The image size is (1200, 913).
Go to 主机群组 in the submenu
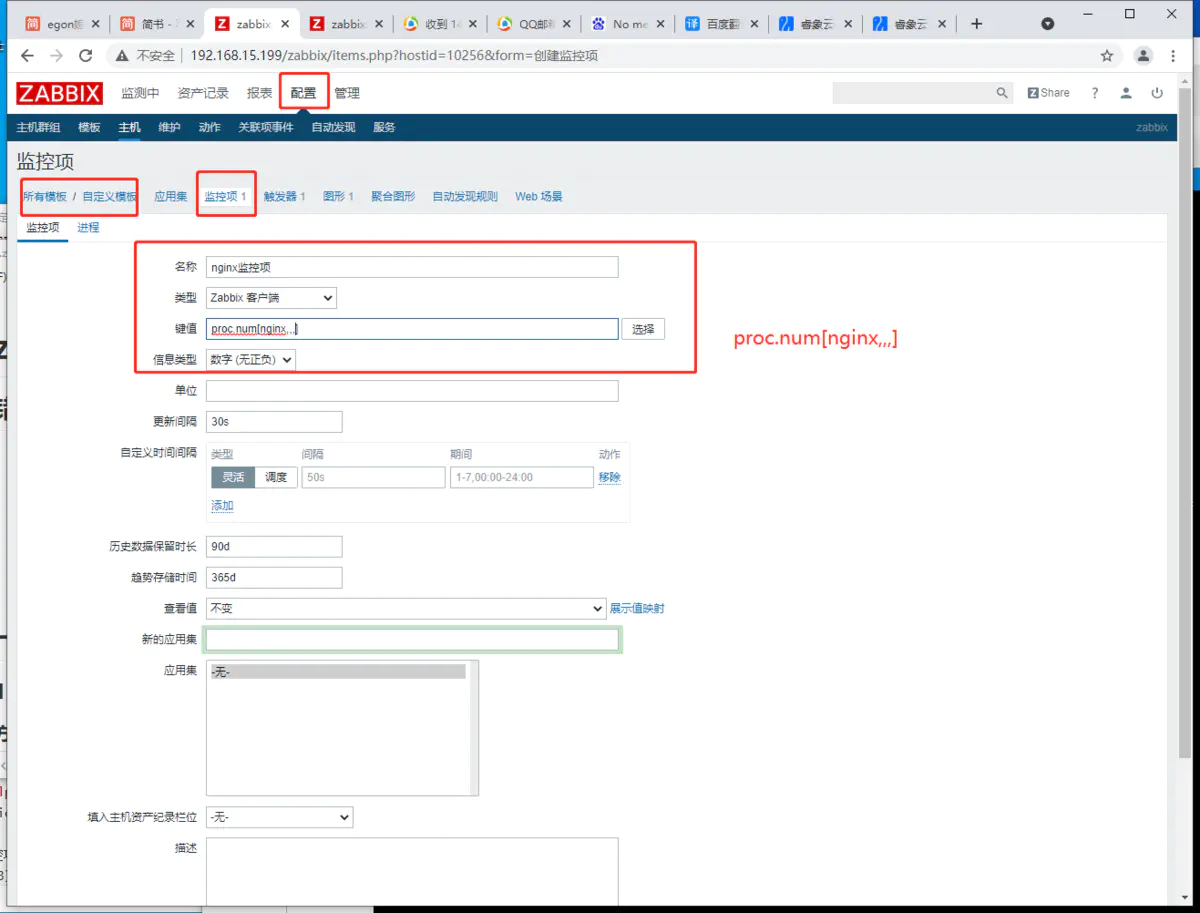click(x=39, y=127)
